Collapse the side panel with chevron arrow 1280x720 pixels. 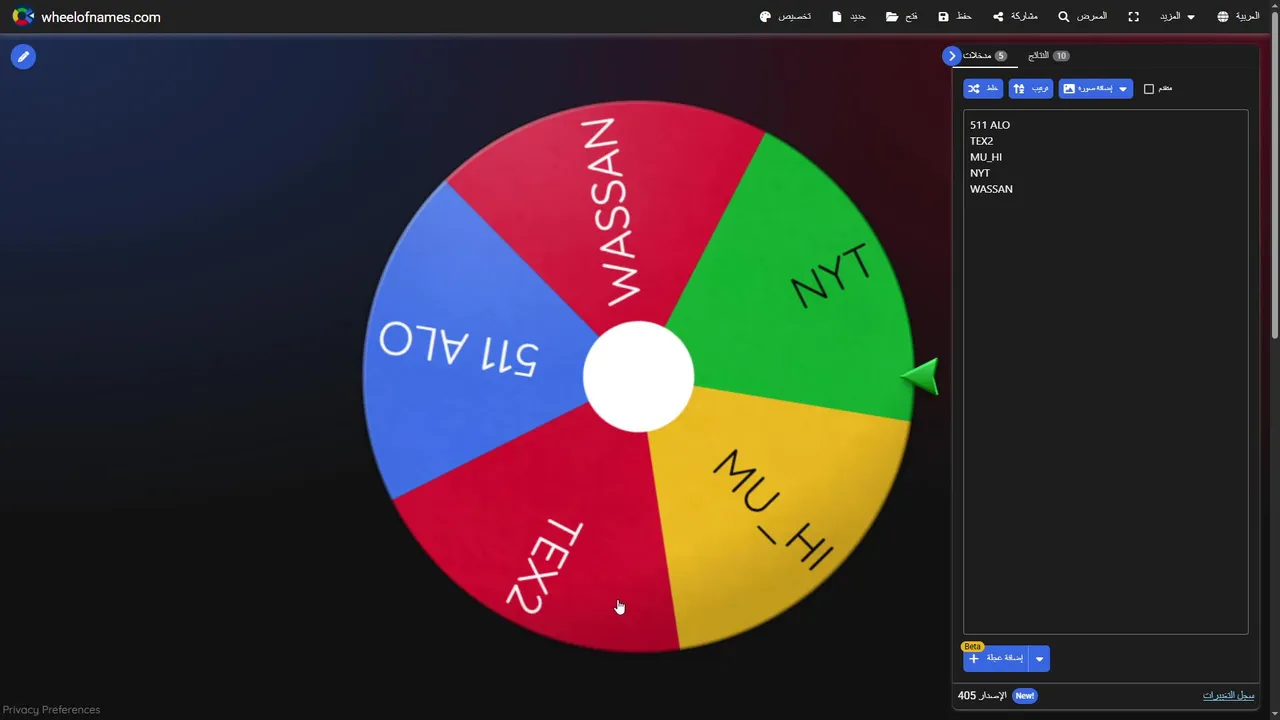pyautogui.click(x=952, y=56)
